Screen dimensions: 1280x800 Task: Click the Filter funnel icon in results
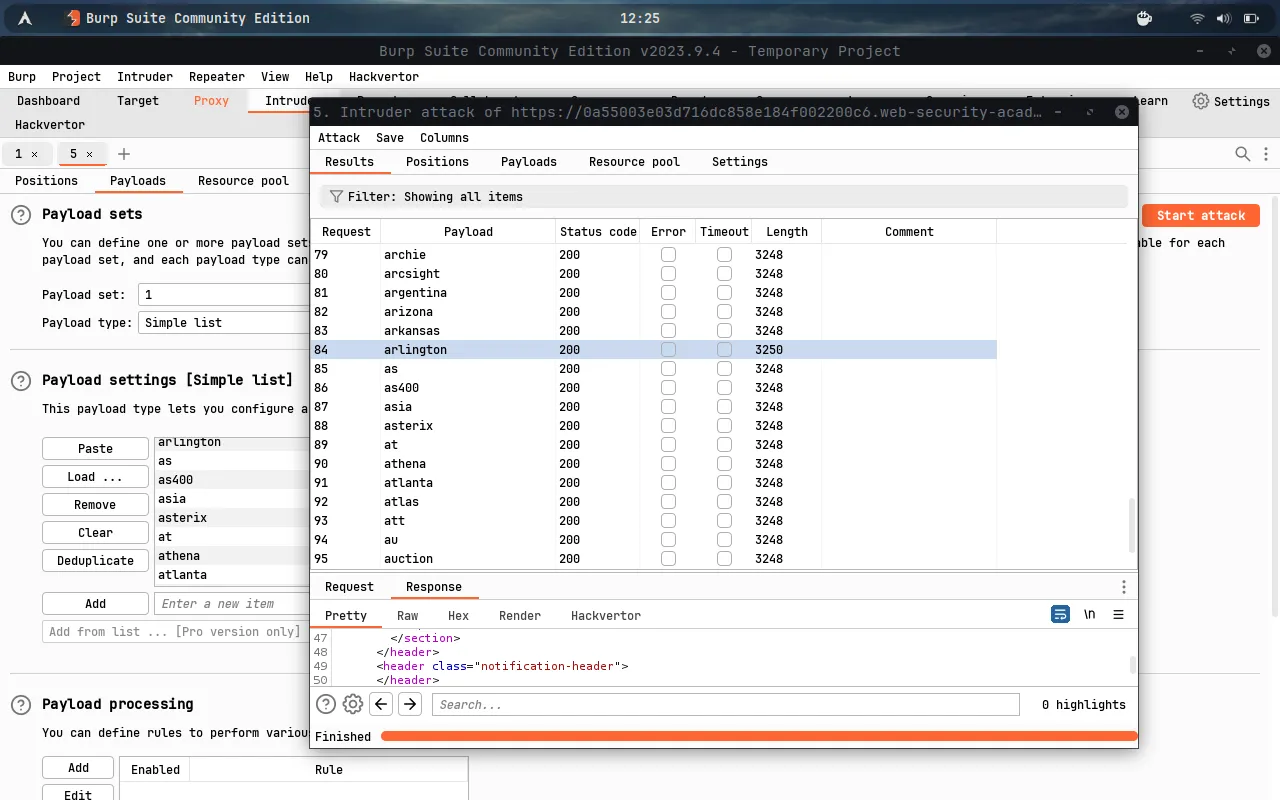click(336, 197)
